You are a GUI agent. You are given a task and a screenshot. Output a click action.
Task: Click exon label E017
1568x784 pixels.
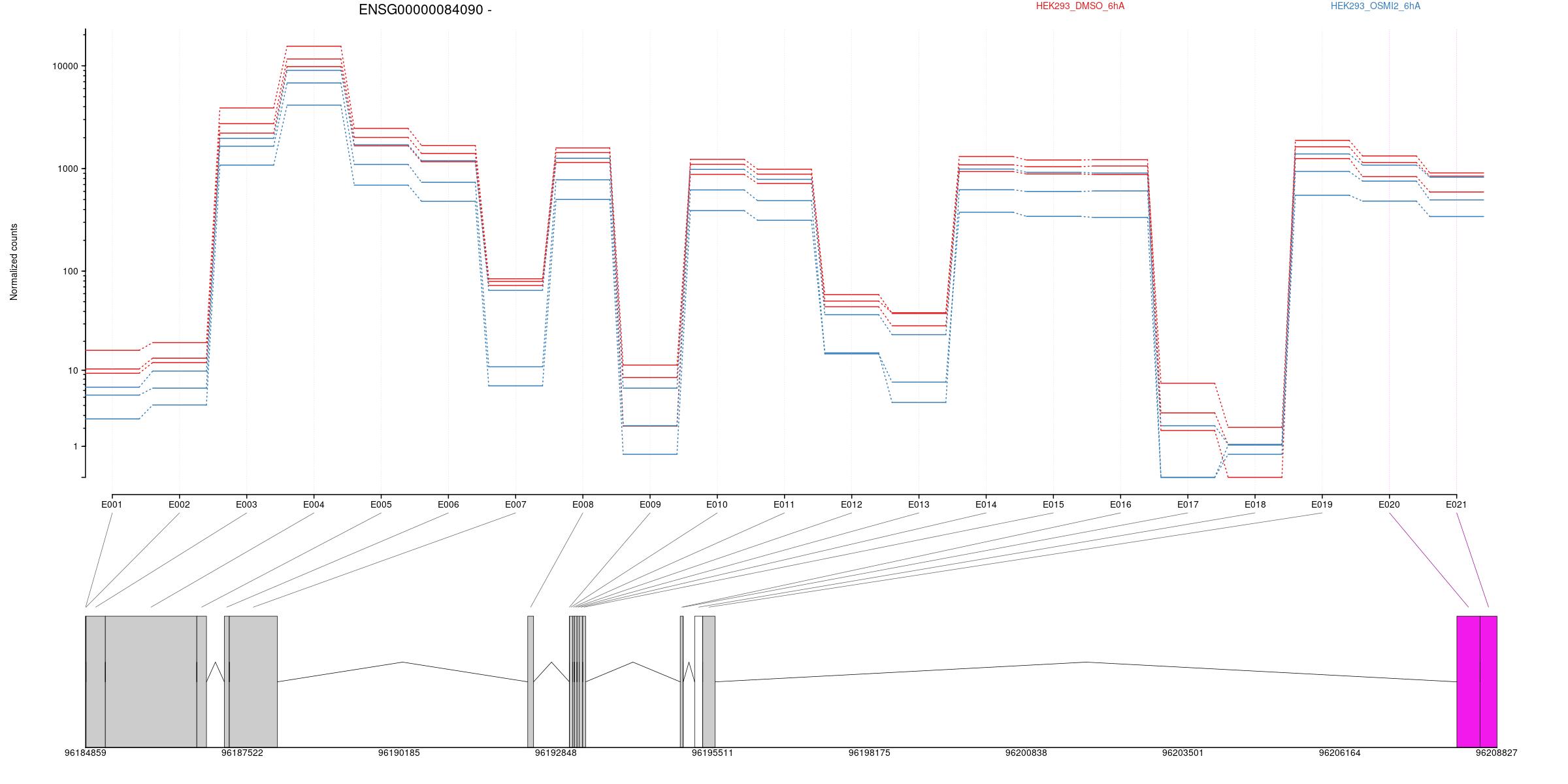coord(1188,504)
